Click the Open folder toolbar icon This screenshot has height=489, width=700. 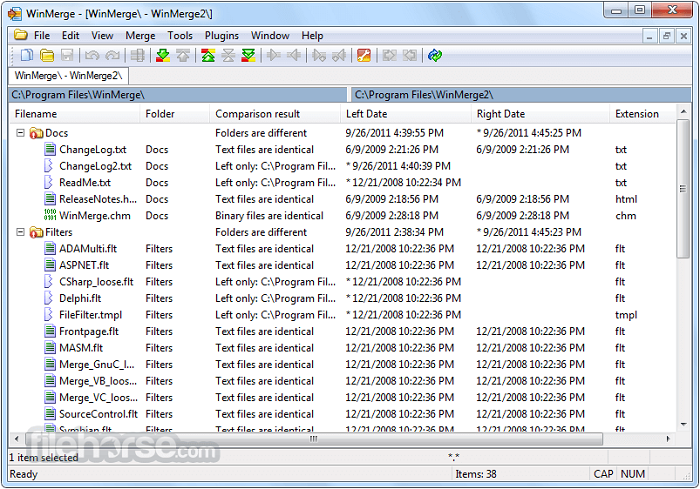[x=46, y=55]
